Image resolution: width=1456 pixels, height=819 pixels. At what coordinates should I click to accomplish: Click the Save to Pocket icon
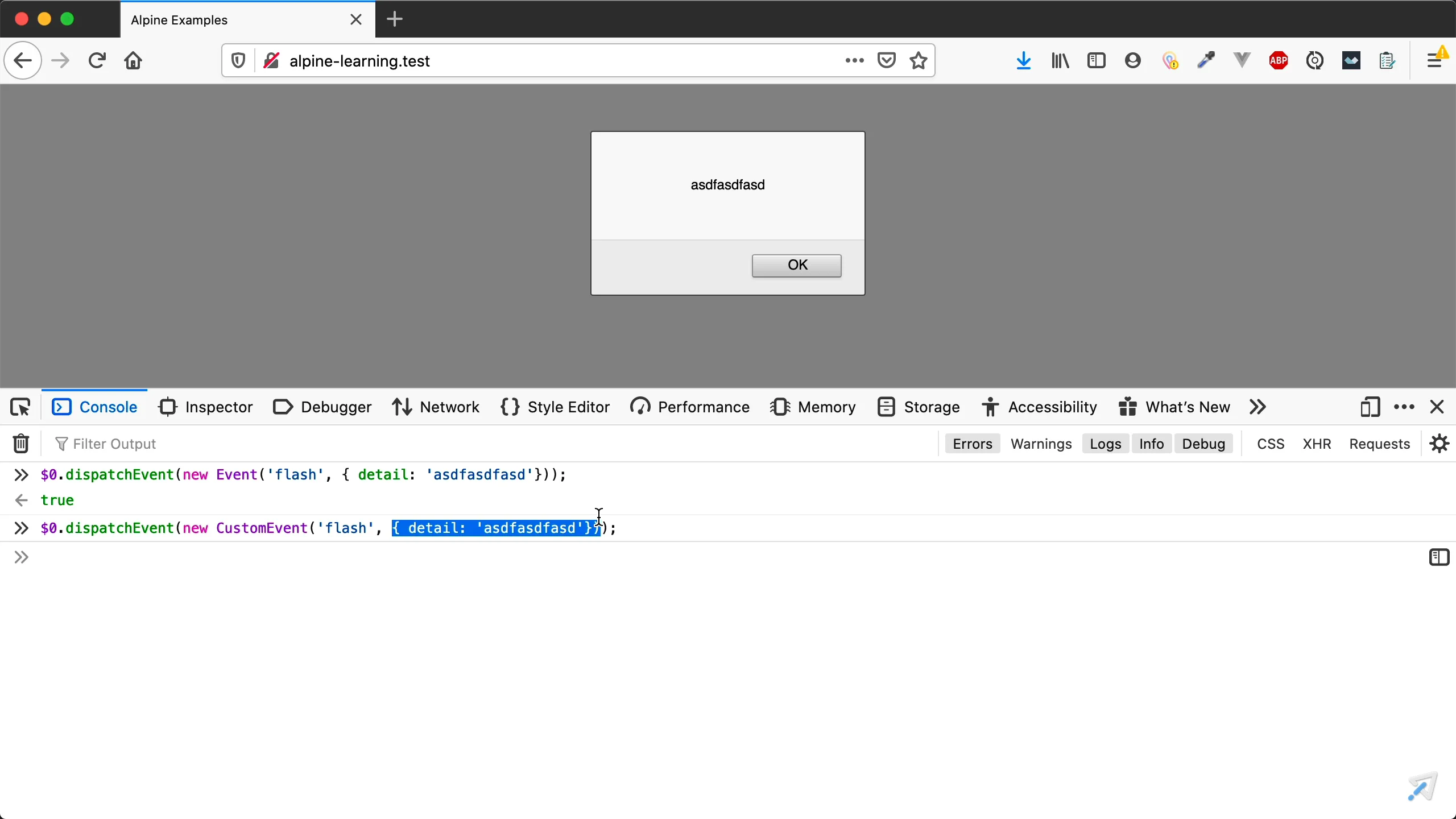[887, 60]
